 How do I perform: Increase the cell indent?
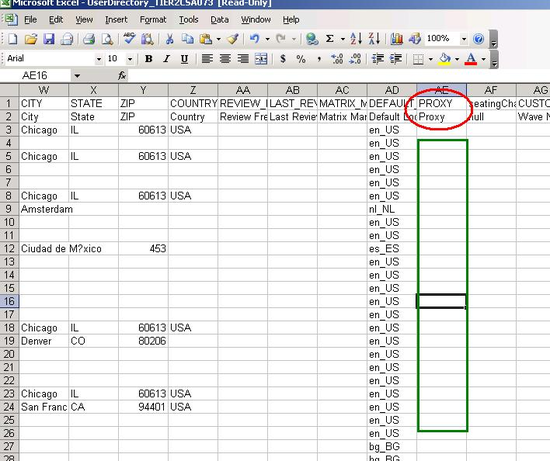tap(396, 59)
